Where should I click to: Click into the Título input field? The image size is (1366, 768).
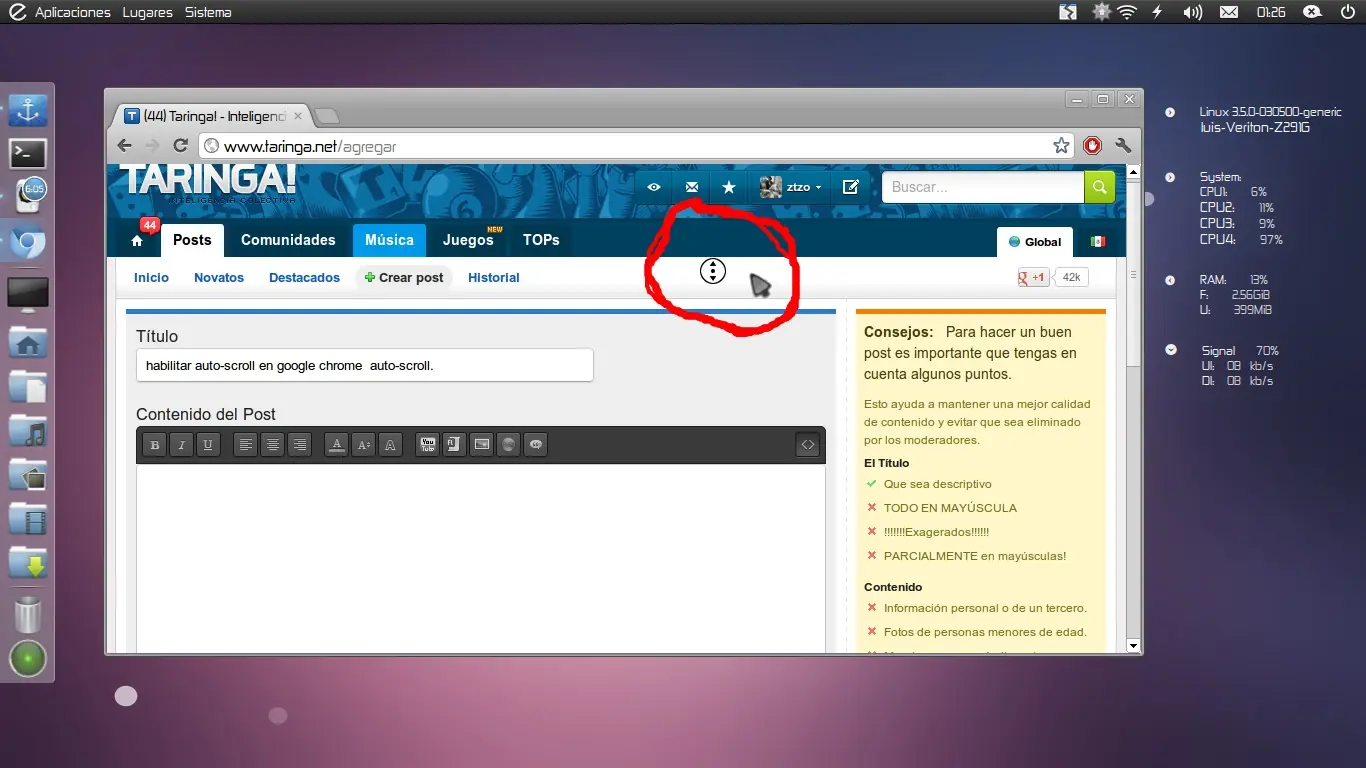point(365,365)
